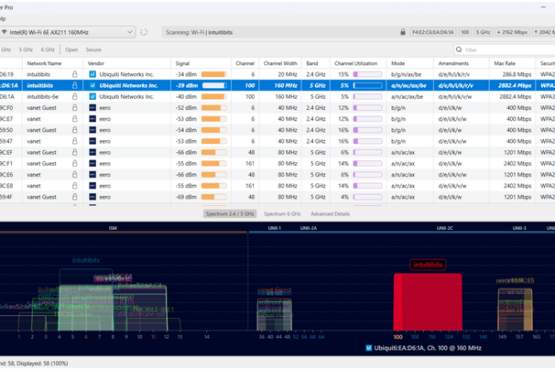
Task: Sort by Signal column header
Action: pyautogui.click(x=183, y=63)
